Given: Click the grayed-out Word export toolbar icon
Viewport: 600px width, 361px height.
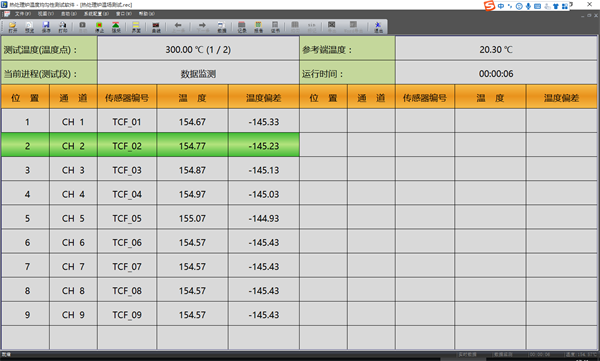Looking at the screenshot, I should [353, 27].
